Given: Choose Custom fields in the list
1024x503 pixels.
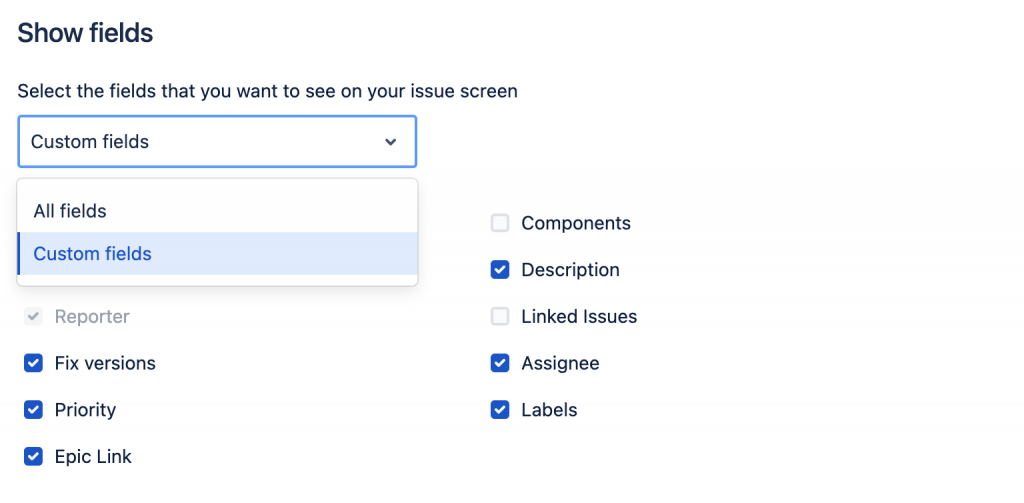Looking at the screenshot, I should coord(92,254).
